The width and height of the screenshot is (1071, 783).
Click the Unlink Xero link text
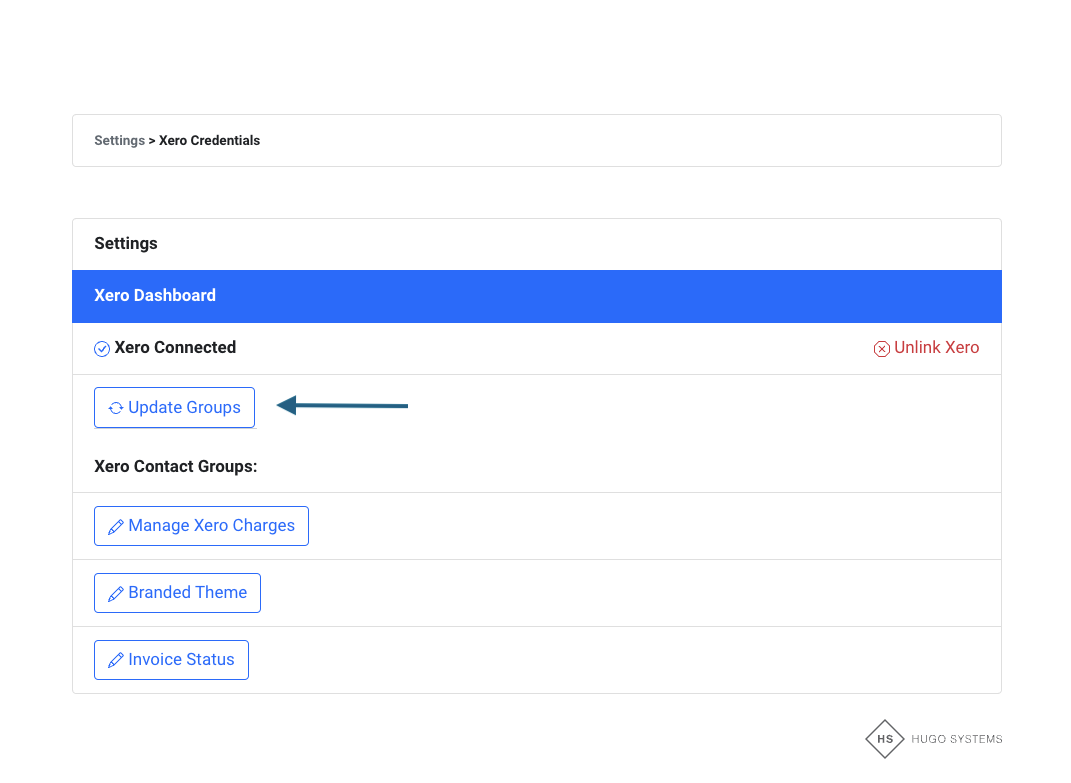[x=936, y=348]
